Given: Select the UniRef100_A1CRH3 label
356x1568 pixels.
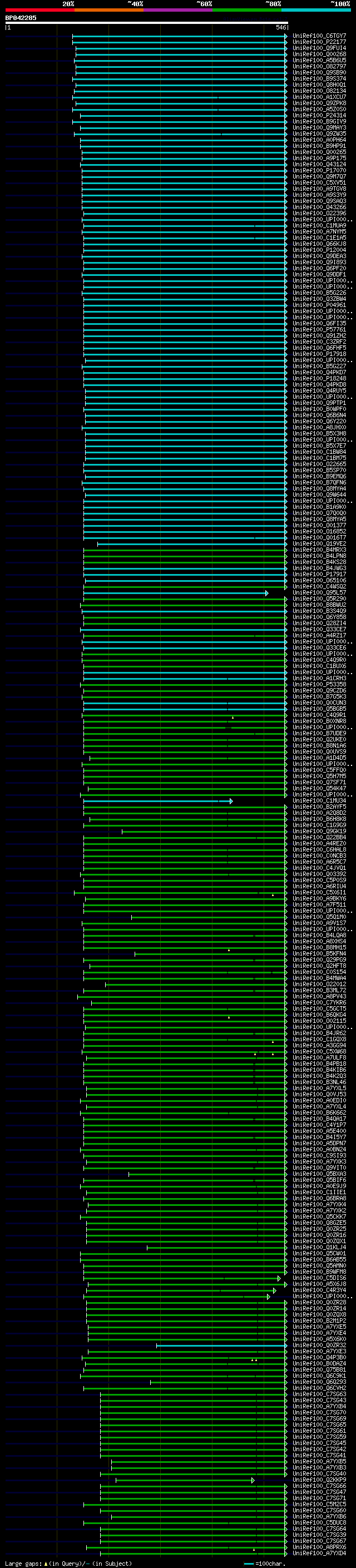Looking at the screenshot, I should 319,678.
